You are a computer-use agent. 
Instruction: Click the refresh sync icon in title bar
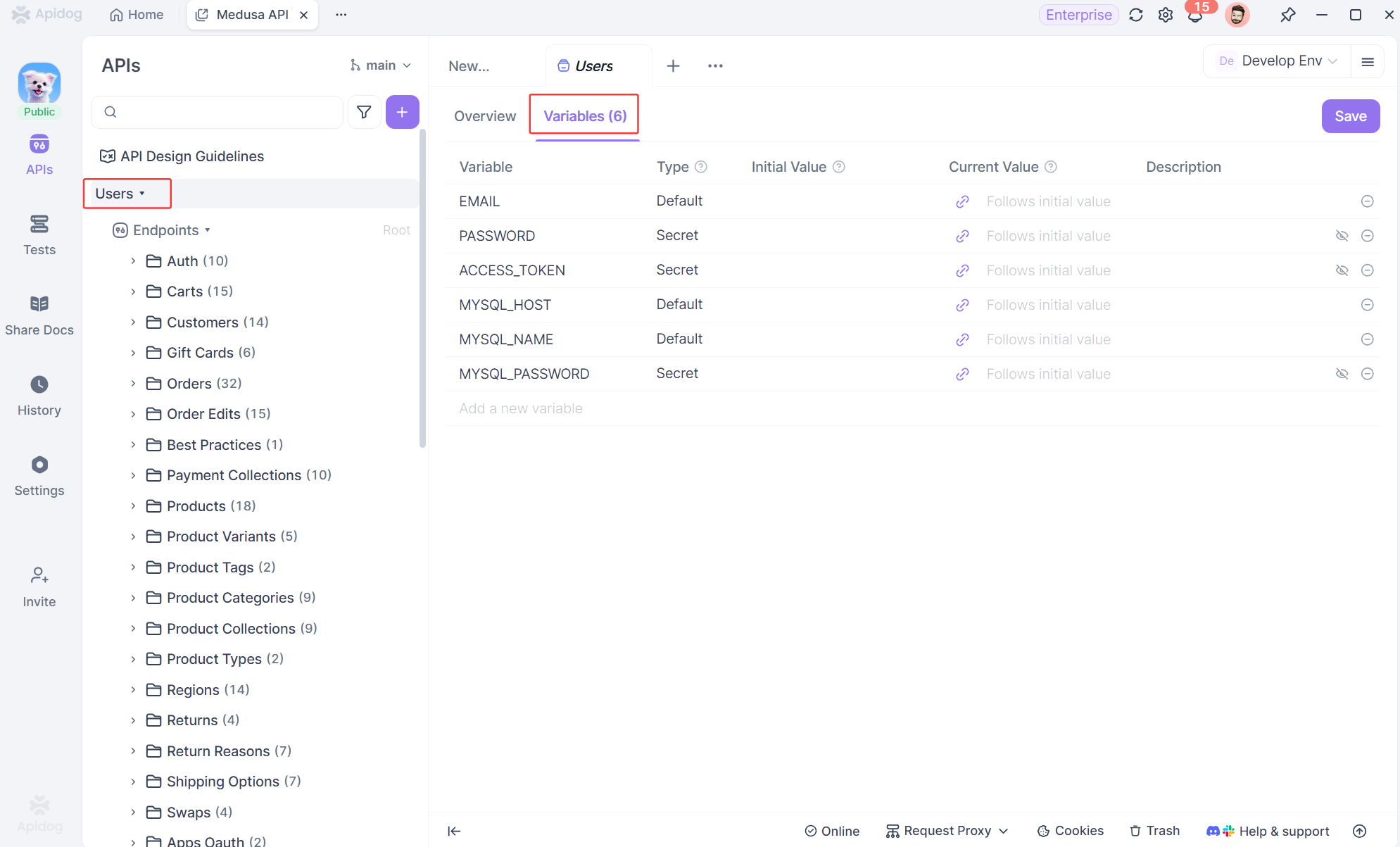tap(1135, 15)
